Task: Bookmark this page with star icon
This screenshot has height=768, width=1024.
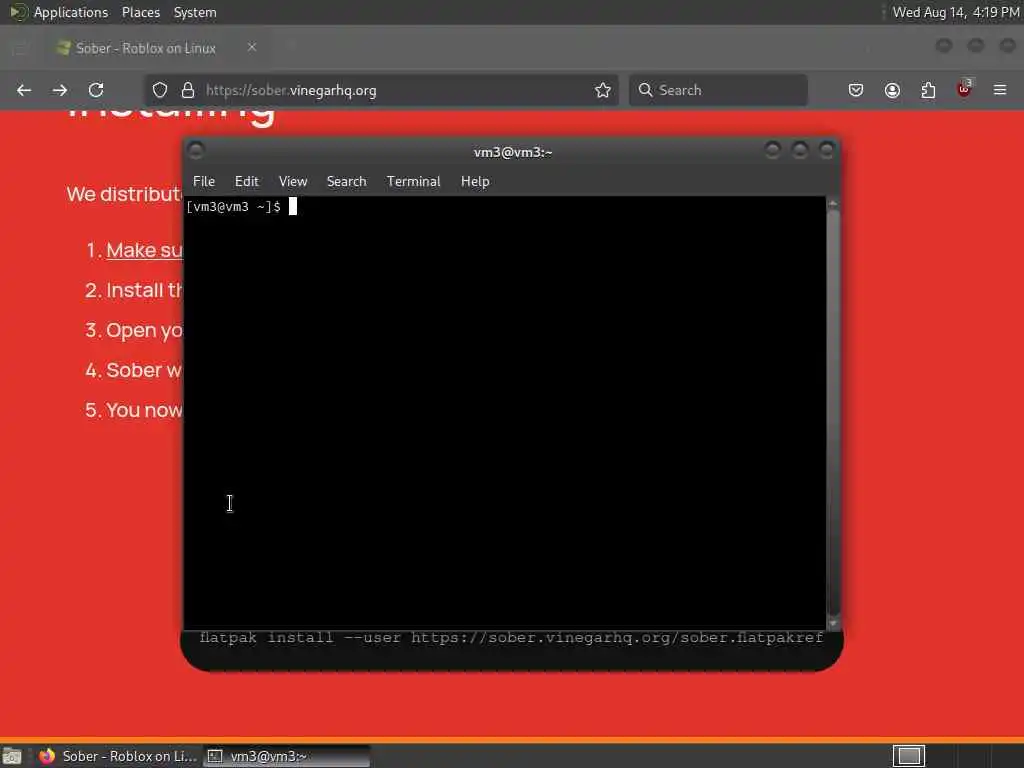Action: [603, 90]
